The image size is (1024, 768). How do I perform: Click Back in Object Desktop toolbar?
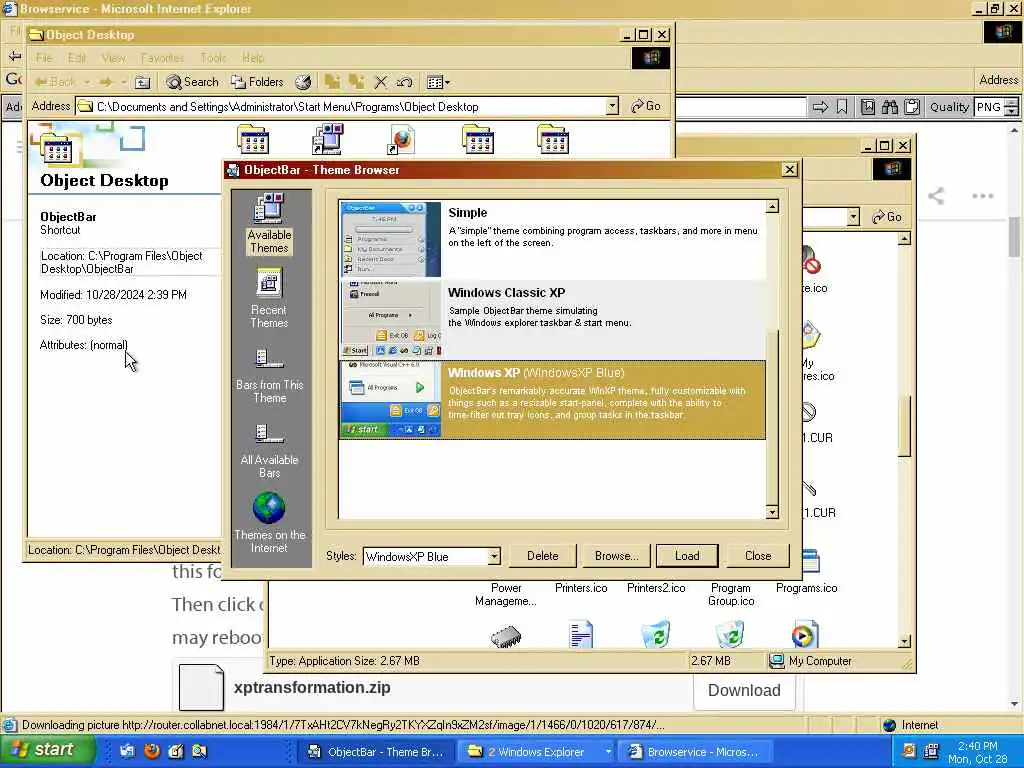pyautogui.click(x=55, y=82)
